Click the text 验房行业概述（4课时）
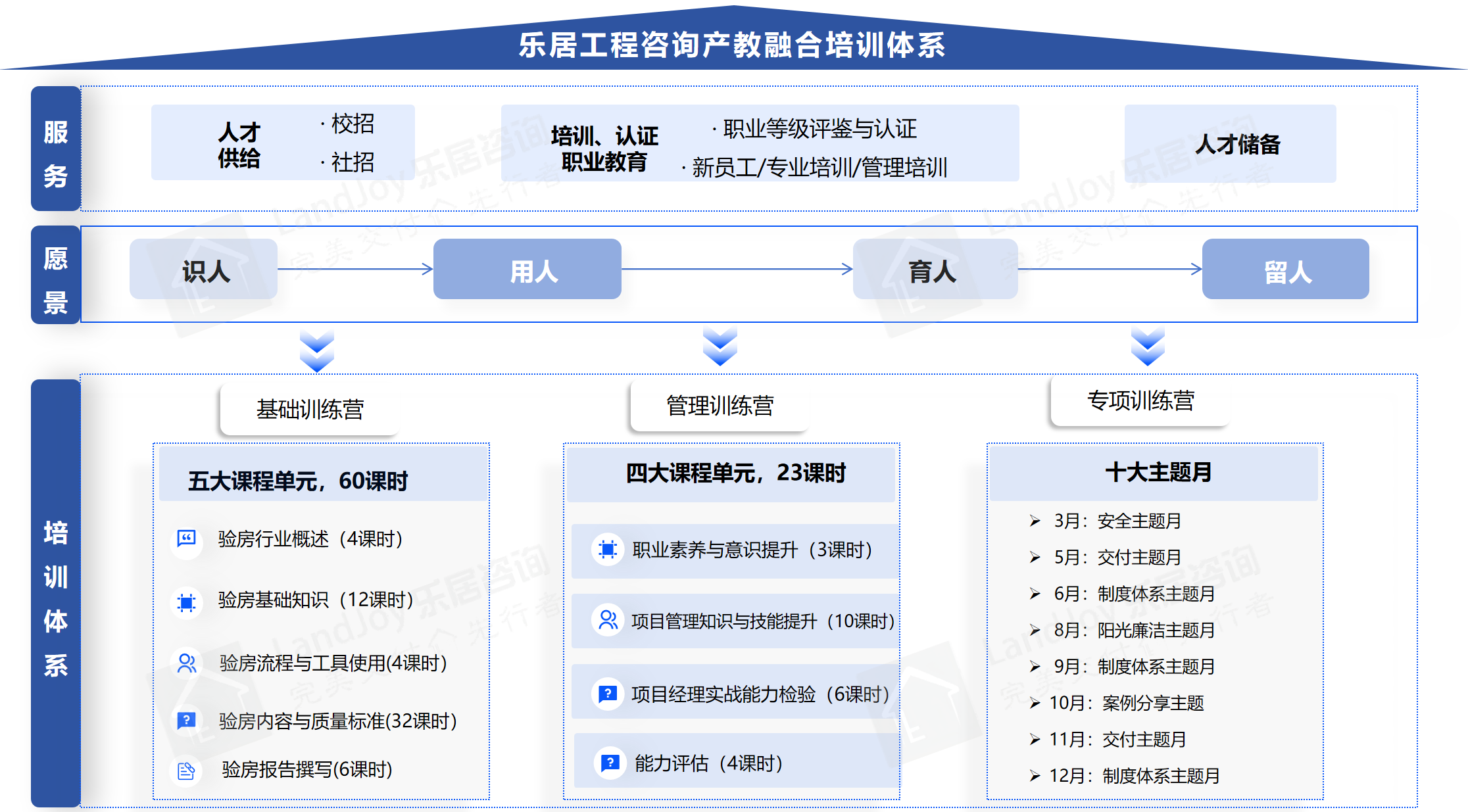1468x812 pixels. (x=310, y=539)
